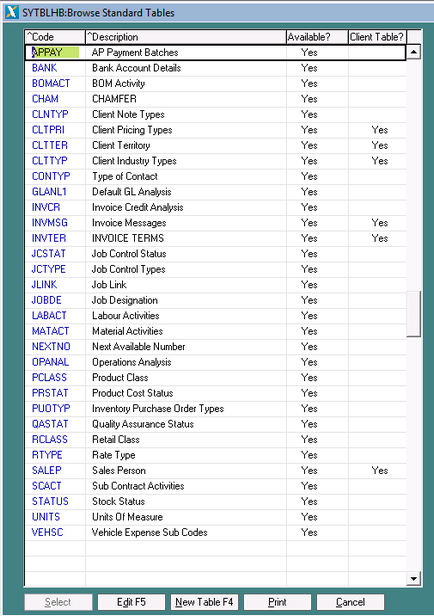Screen dimensions: 434x616
Task: Select the JCSTAT code entry
Action: [x=48, y=254]
